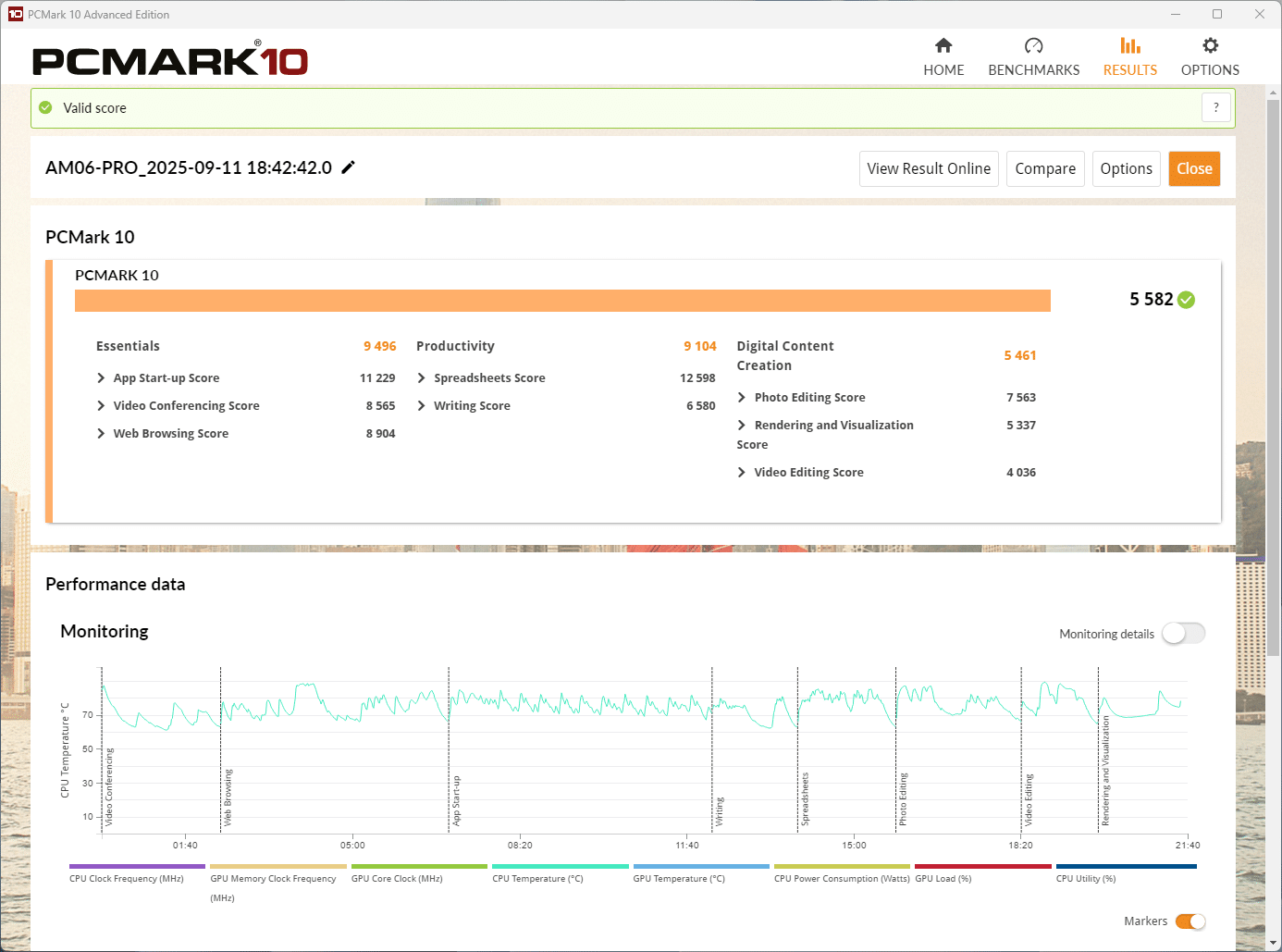
Task: Expand the App Start-up Score row
Action: [101, 378]
